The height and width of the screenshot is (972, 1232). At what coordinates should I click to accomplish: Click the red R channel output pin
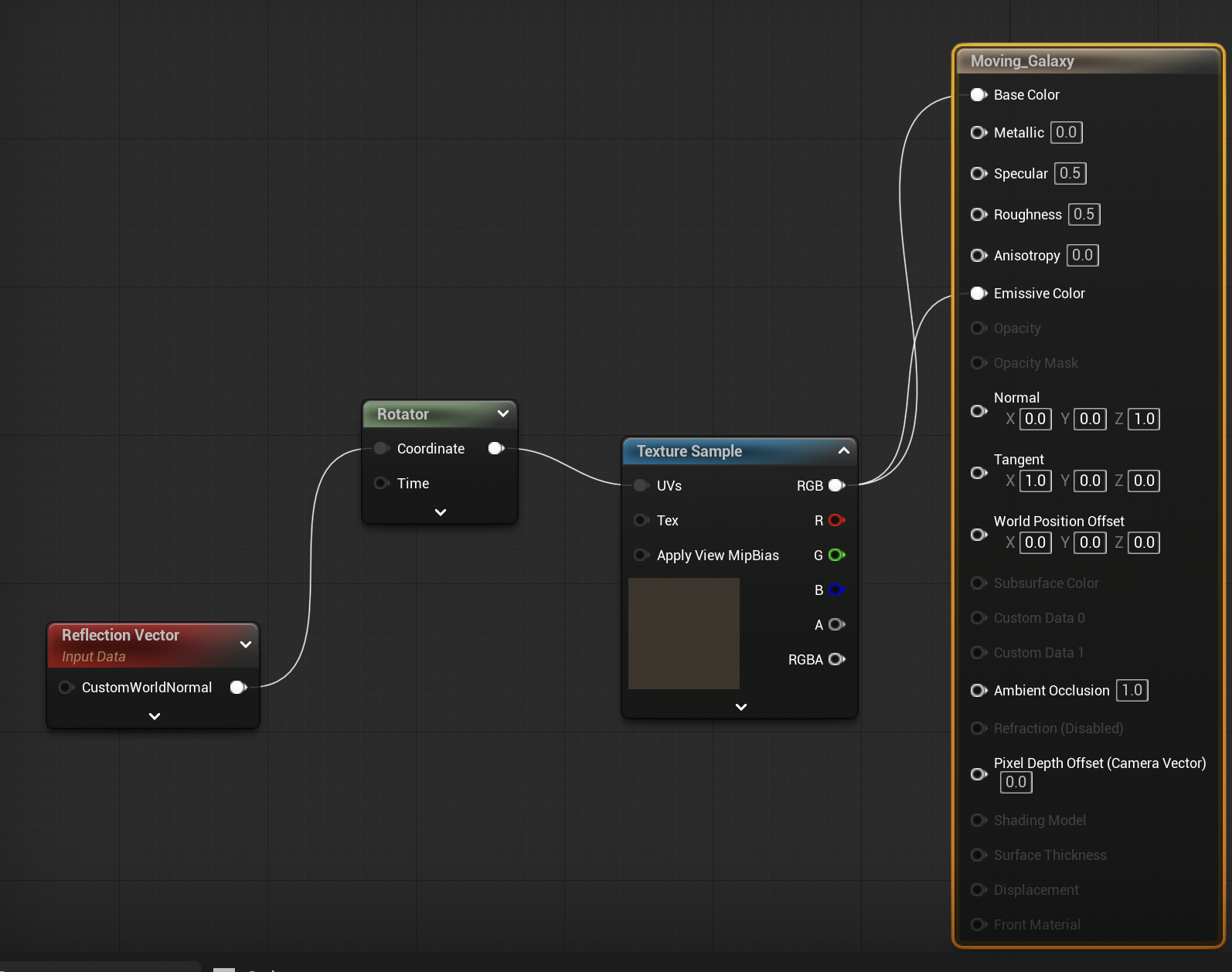tap(836, 521)
